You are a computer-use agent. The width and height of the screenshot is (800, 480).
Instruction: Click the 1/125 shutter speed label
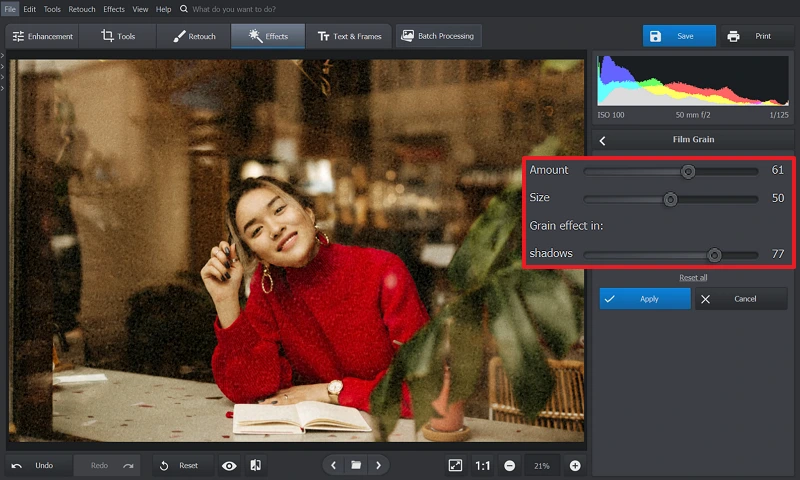[x=779, y=115]
